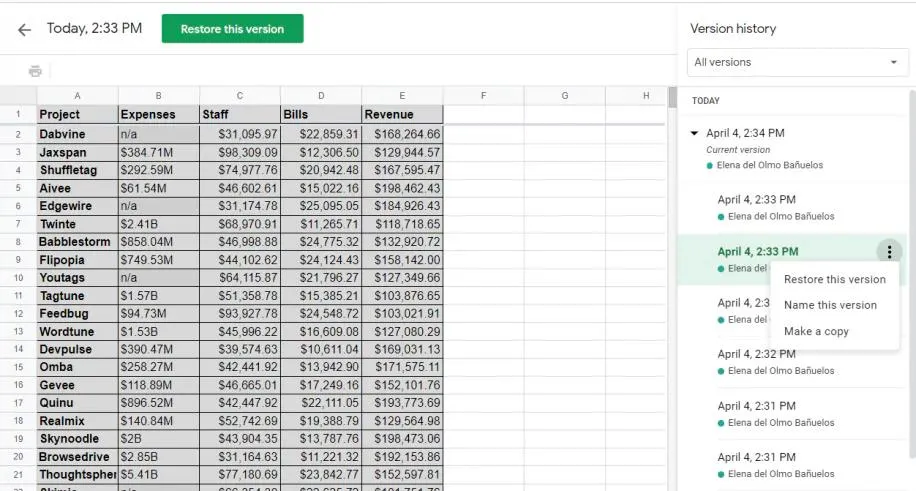The height and width of the screenshot is (491, 916).
Task: Click the Project header cell
Action: pos(77,115)
